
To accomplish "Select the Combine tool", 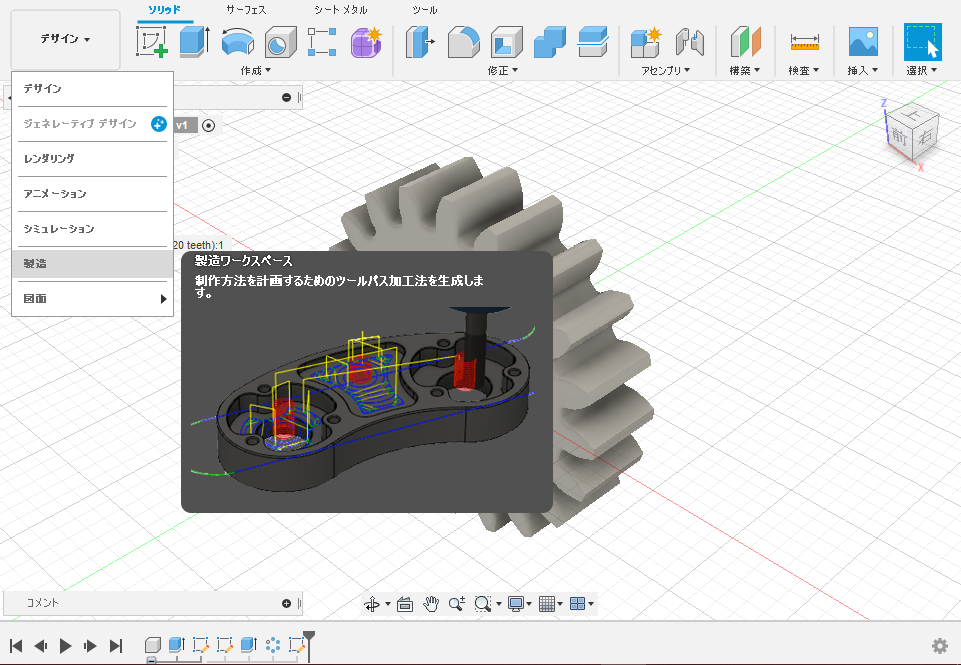I will click(550, 42).
